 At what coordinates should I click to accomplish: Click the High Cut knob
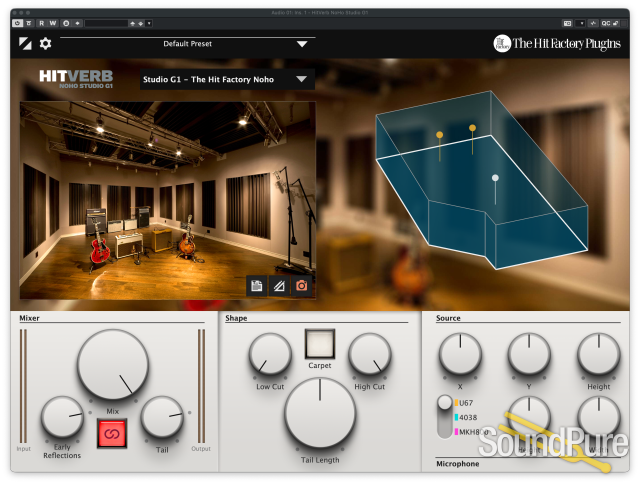tap(370, 354)
